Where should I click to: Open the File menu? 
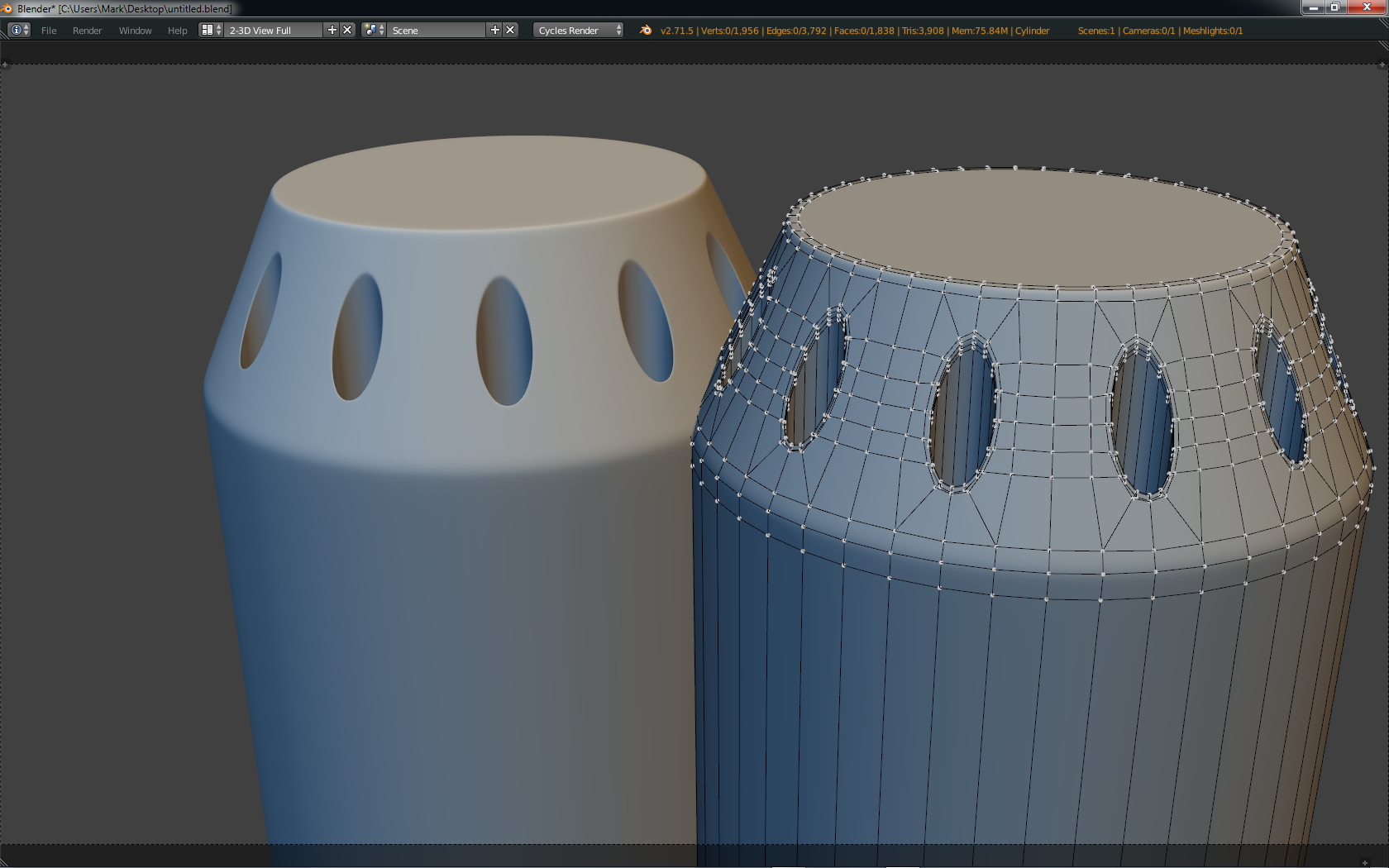49,31
